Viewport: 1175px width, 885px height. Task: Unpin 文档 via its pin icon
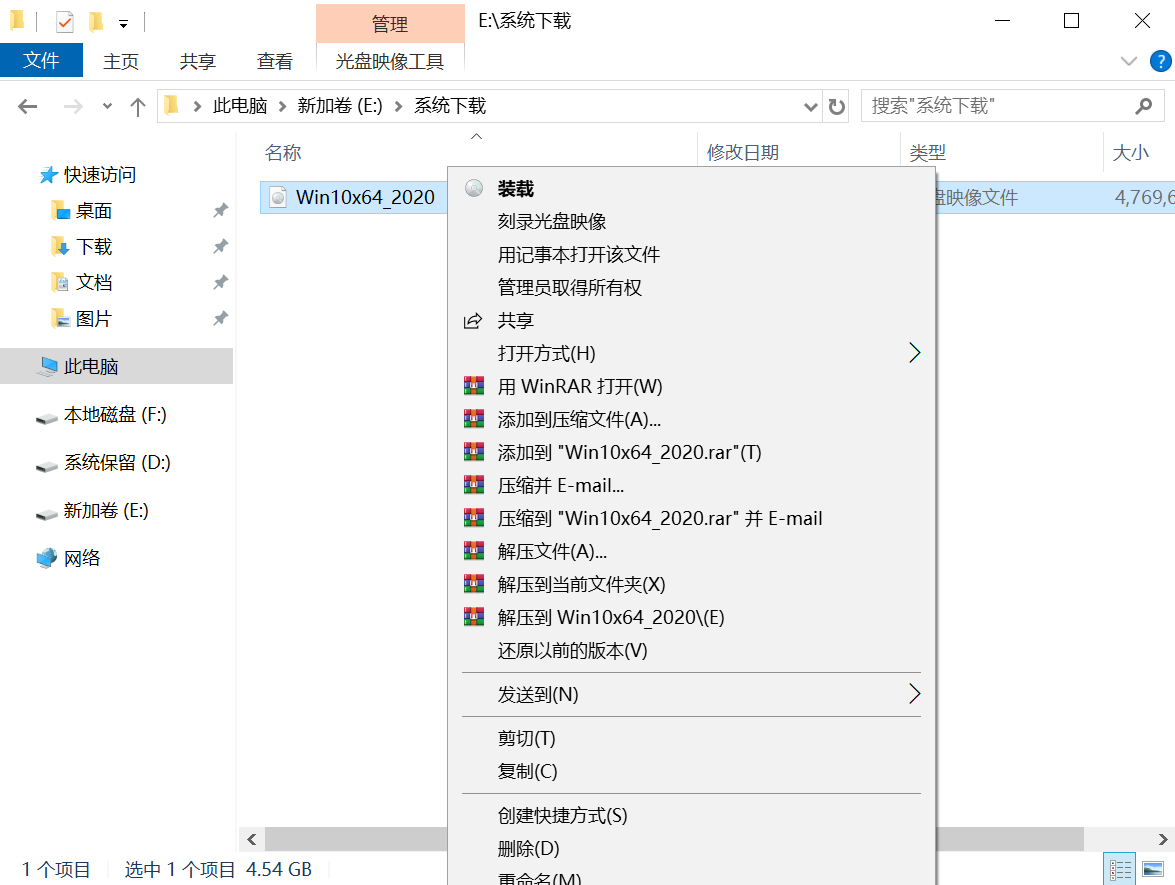(220, 283)
